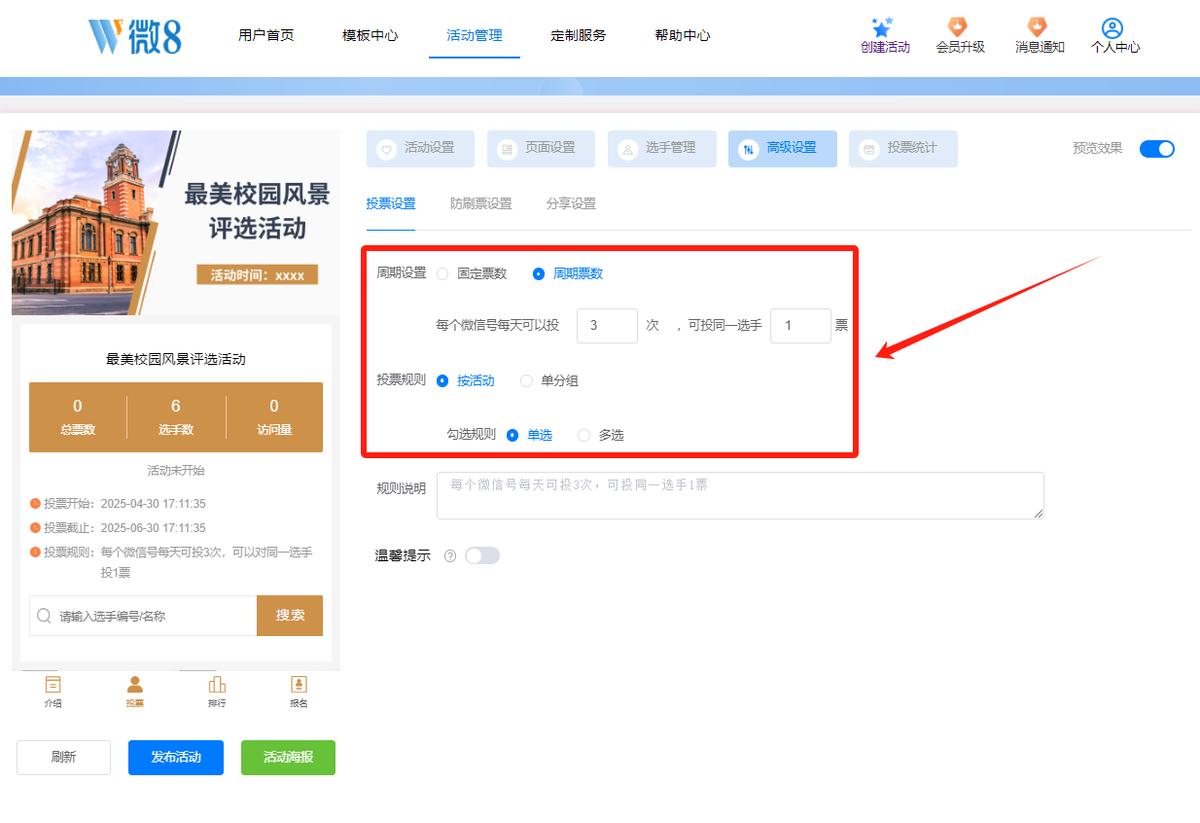Click the search magnifier icon in preview
This screenshot has height=823, width=1200.
pyautogui.click(x=44, y=616)
